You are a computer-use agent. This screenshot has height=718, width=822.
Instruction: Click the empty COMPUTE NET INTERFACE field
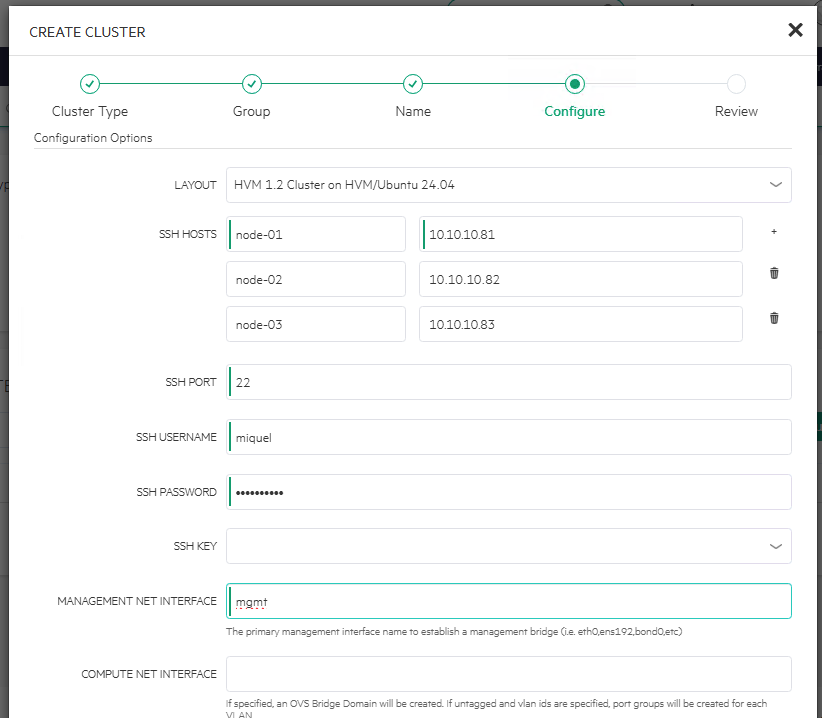click(507, 674)
